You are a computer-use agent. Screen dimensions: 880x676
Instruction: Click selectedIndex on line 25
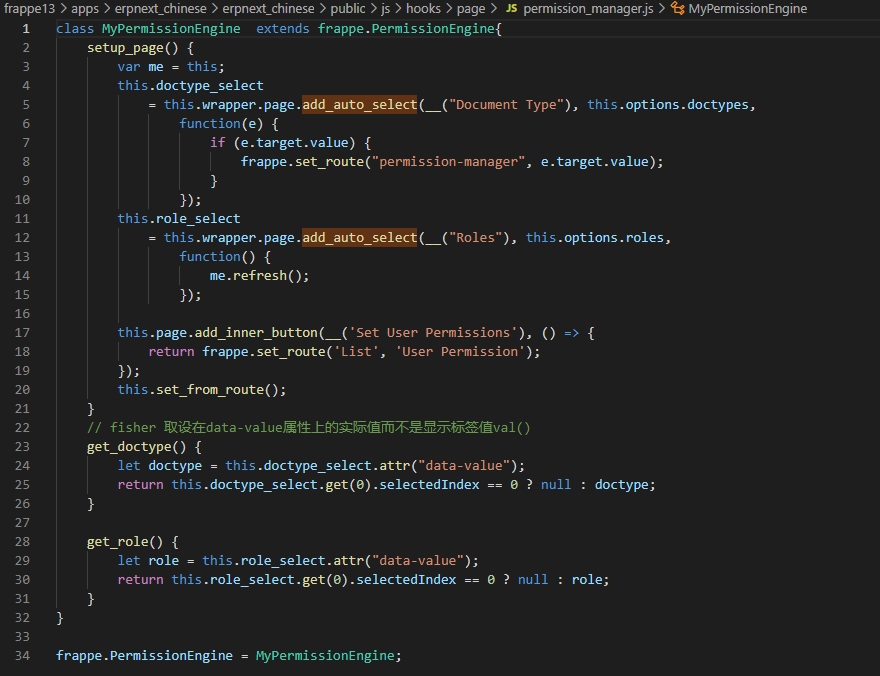pyautogui.click(x=429, y=485)
